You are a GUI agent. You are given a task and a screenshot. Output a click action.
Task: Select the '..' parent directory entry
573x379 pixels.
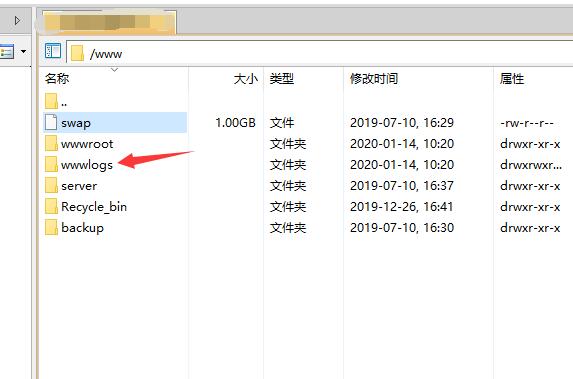64,104
